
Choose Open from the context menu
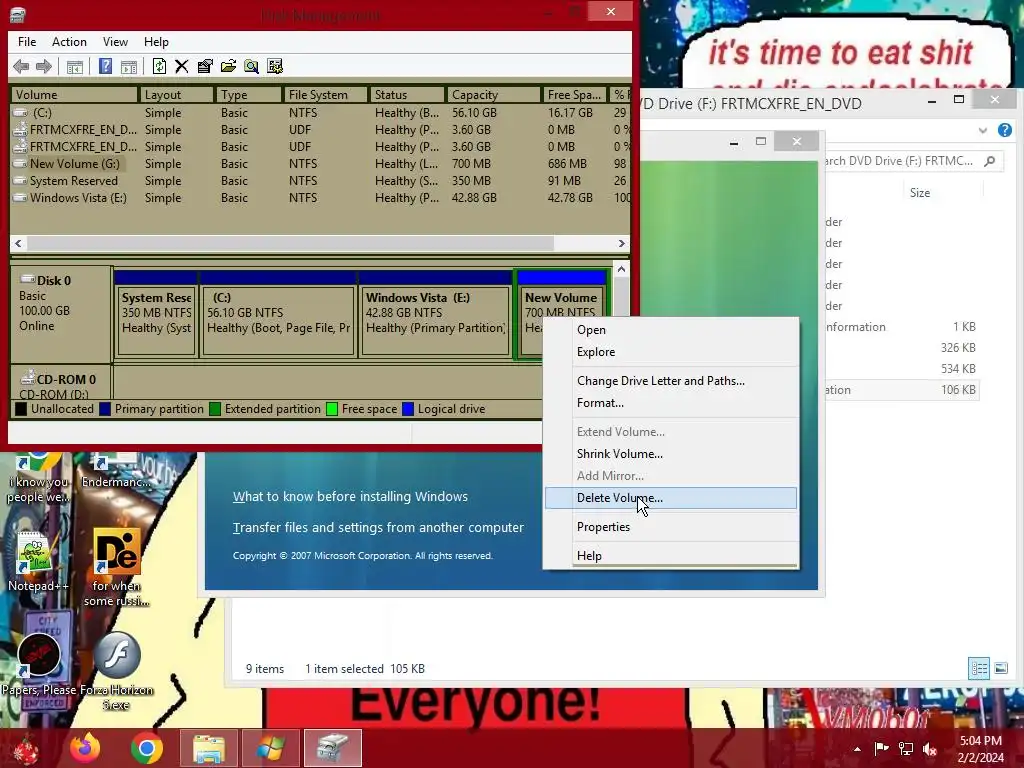pos(671,330)
